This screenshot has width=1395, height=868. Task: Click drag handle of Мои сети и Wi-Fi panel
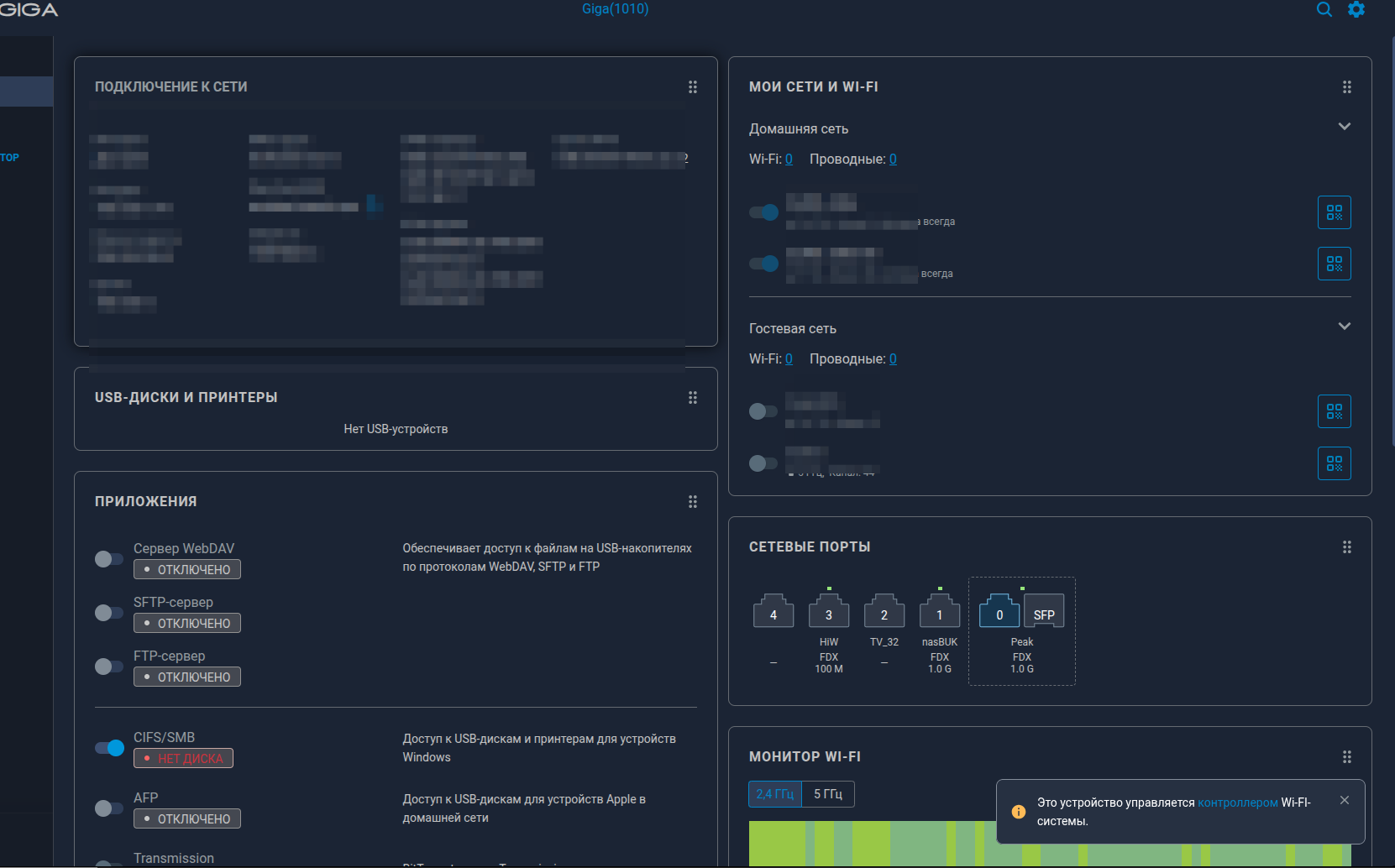[1346, 87]
